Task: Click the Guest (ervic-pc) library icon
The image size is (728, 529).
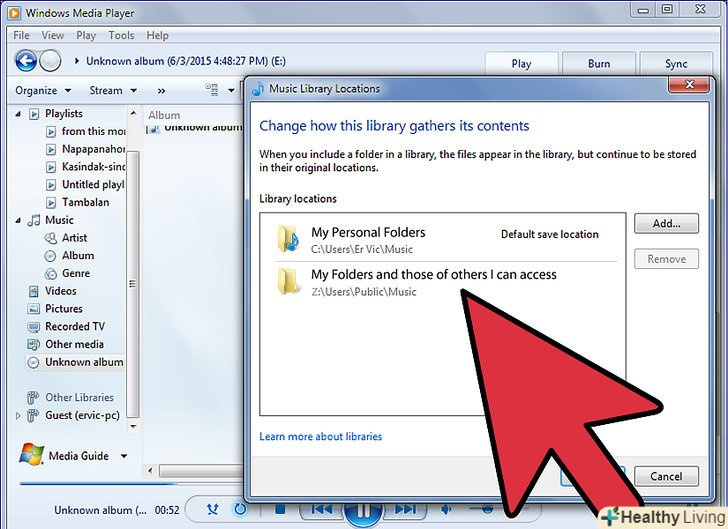Action: click(x=33, y=415)
